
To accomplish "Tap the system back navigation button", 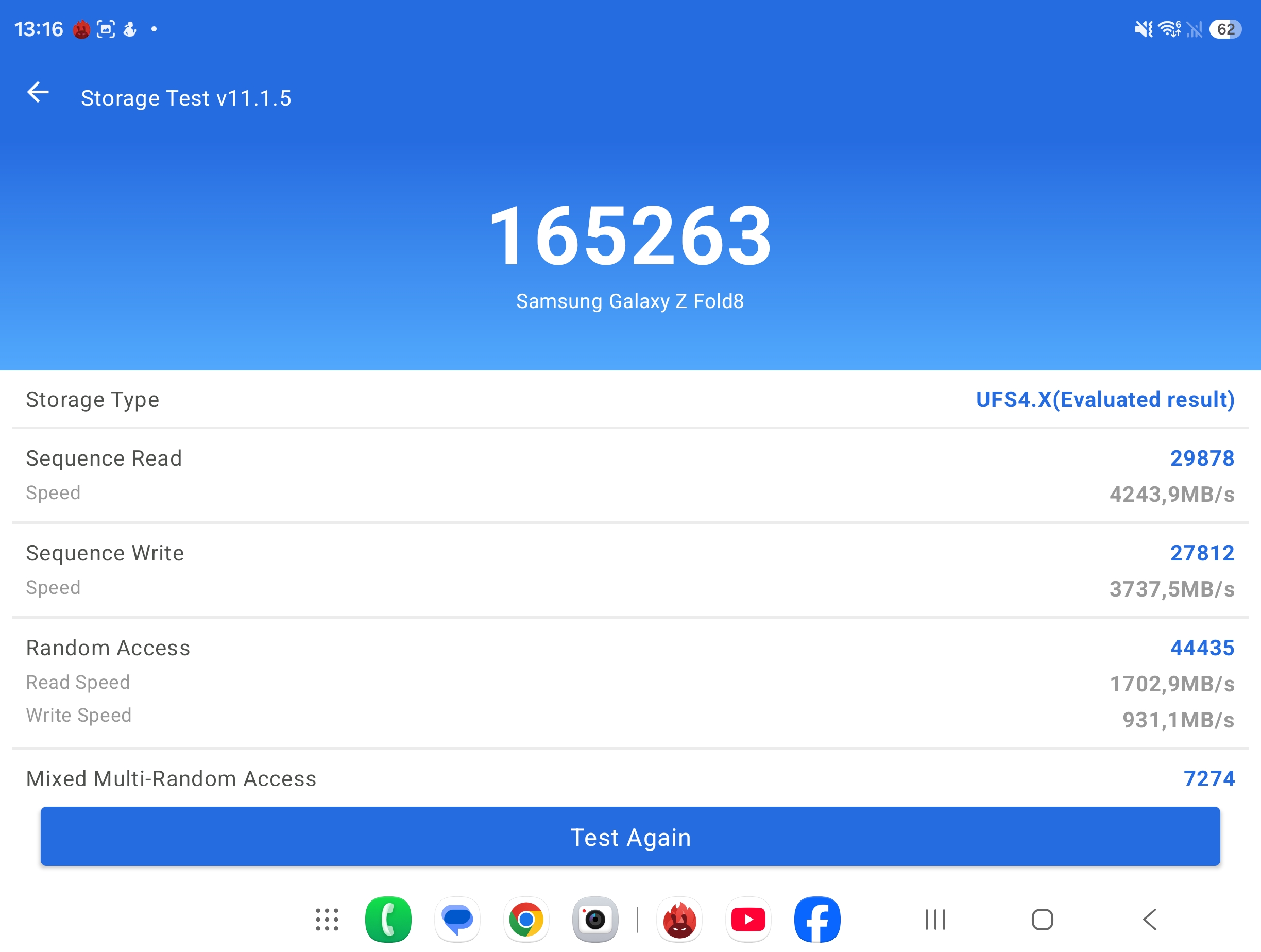I will coord(1150,920).
